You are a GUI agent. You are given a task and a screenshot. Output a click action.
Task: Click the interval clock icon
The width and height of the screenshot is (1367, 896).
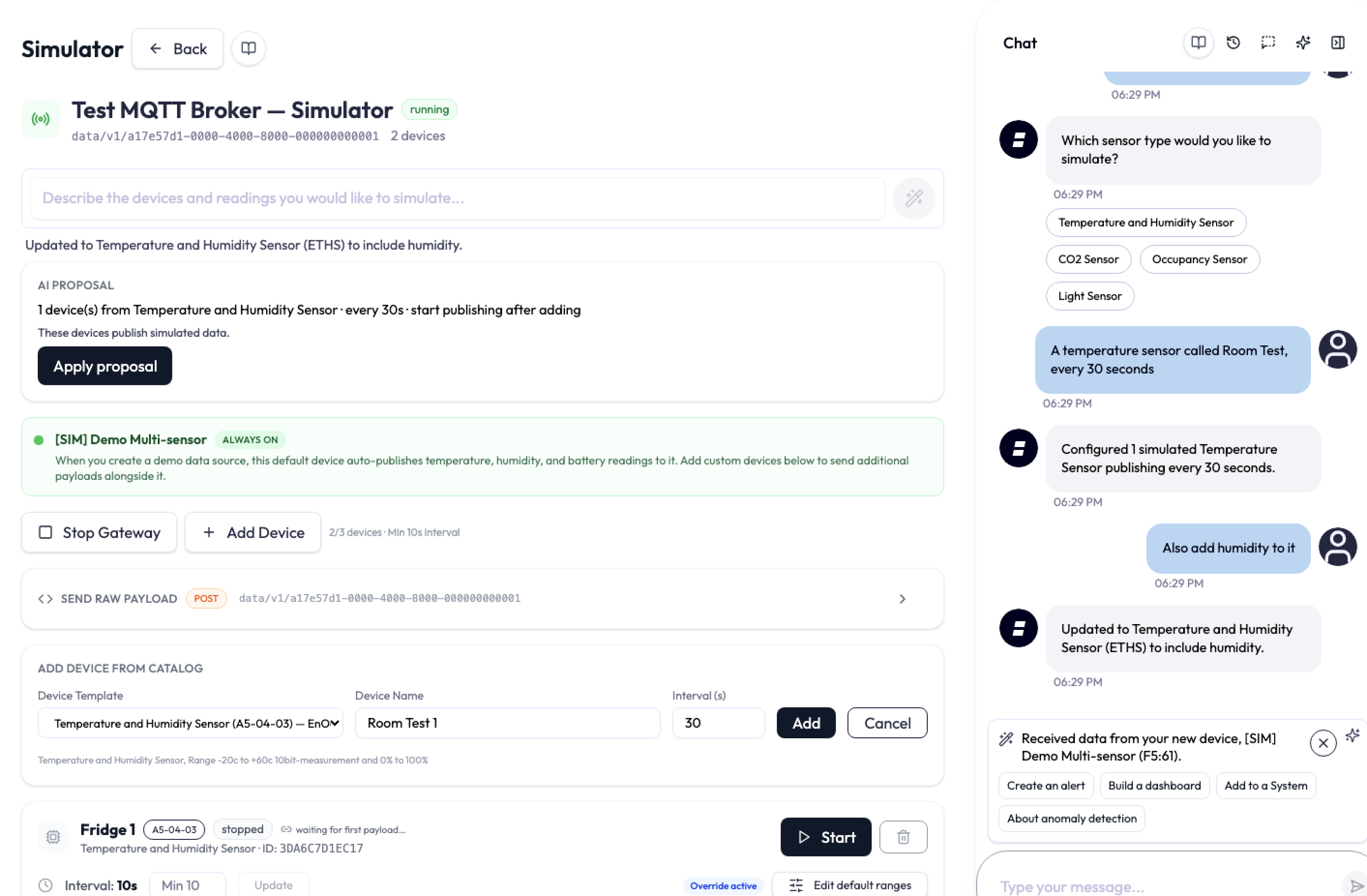45,885
